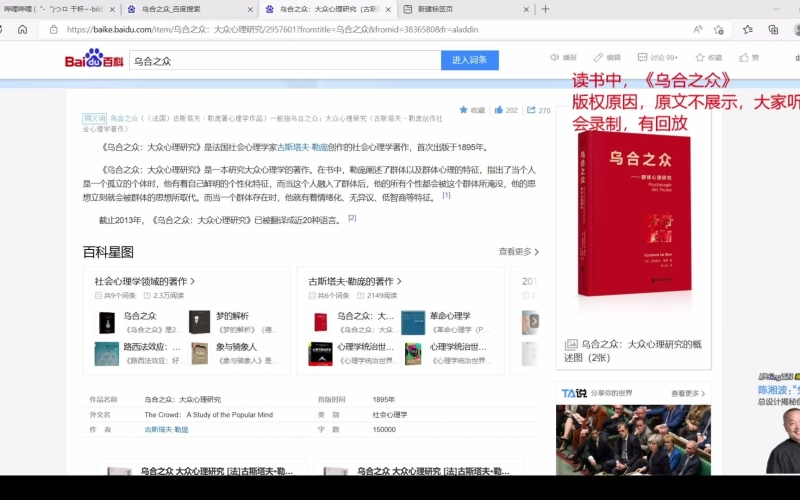800x500 pixels.
Task: Open a new browser tab with plus
Action: point(545,9)
